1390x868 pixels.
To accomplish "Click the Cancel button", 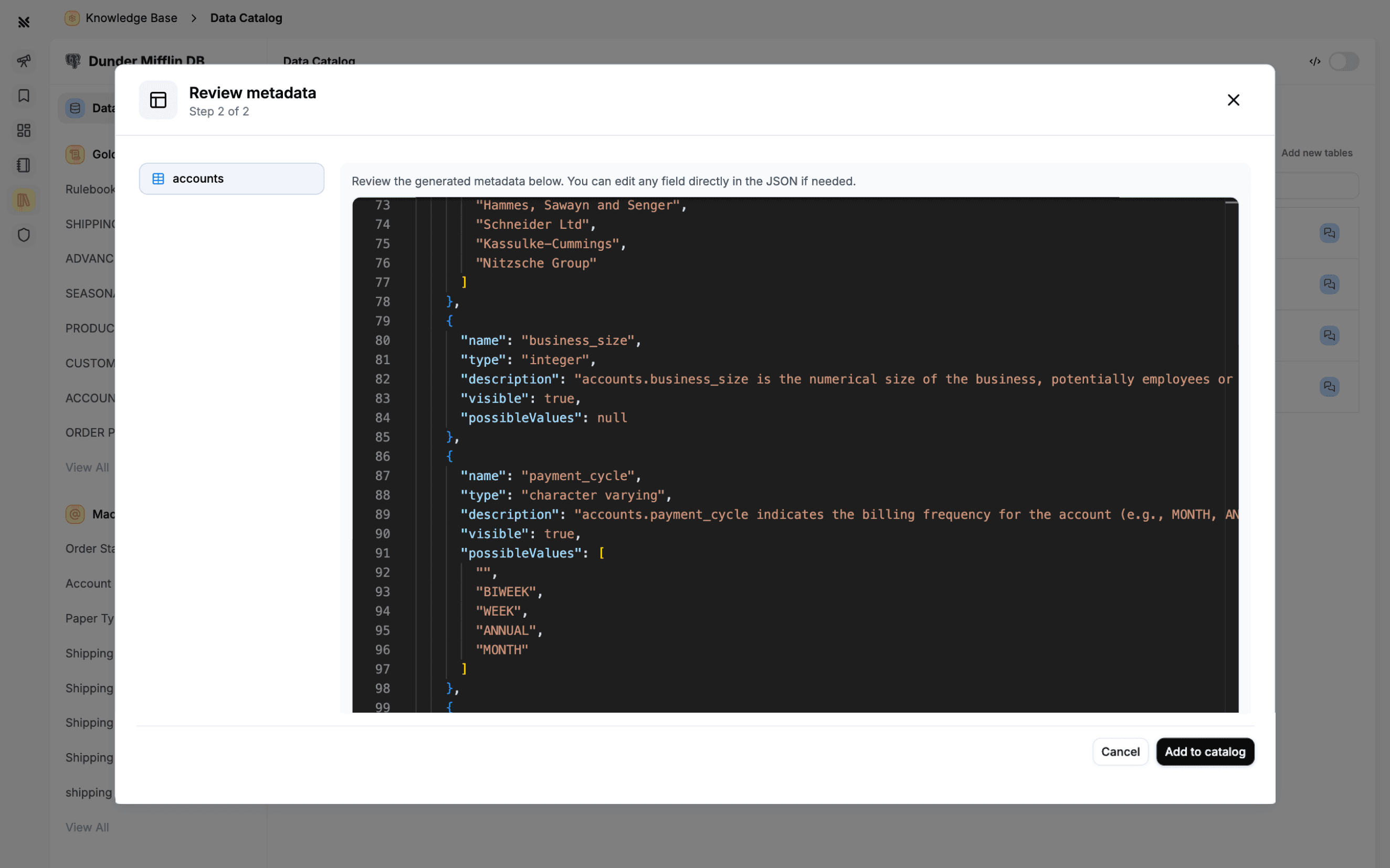I will (1120, 751).
